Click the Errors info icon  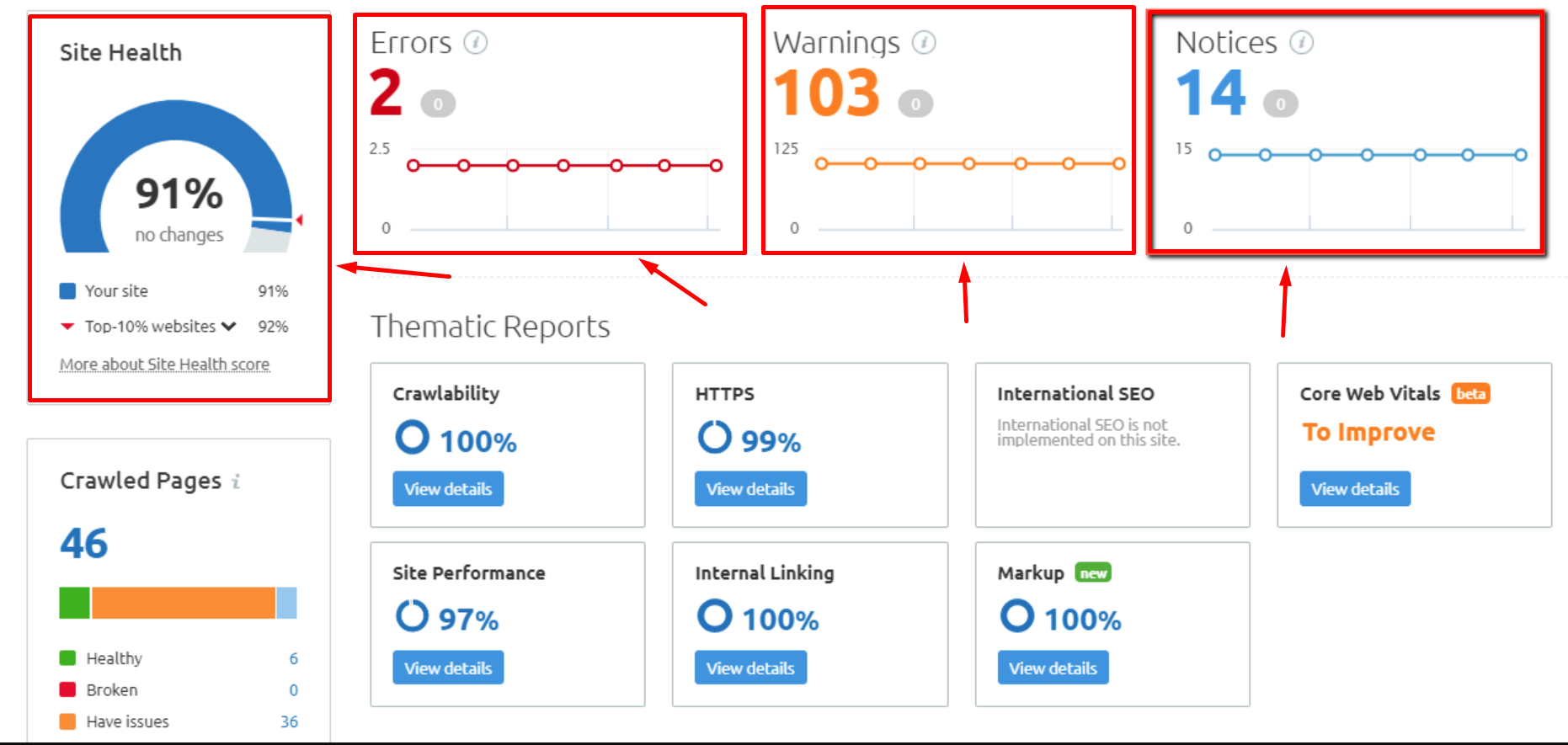[476, 42]
